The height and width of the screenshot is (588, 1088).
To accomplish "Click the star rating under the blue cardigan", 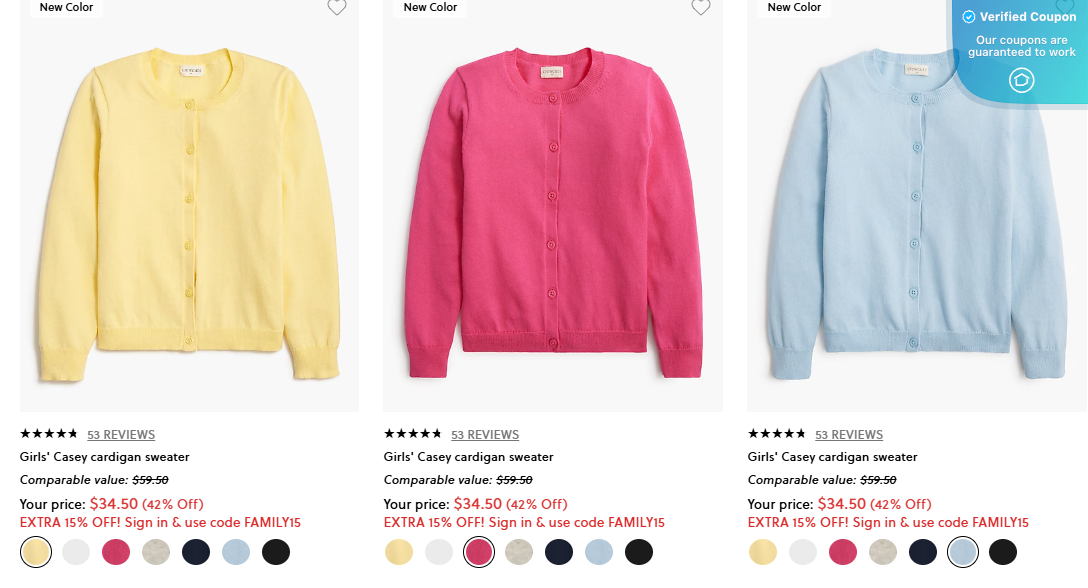I will tap(775, 434).
